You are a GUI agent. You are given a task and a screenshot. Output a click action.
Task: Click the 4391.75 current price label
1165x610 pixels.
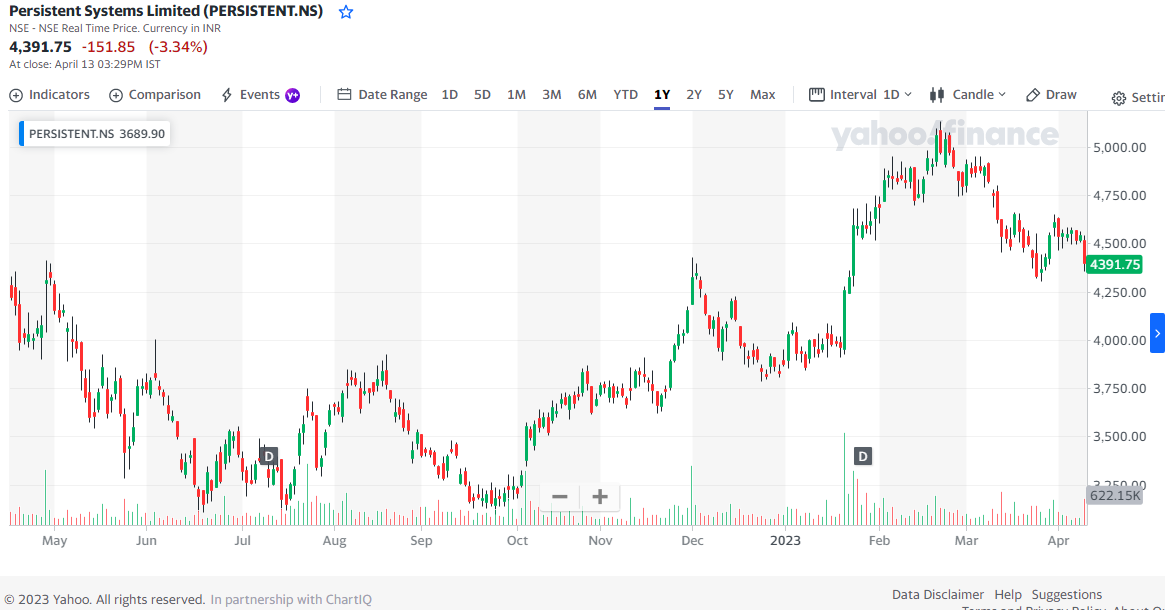click(x=1114, y=265)
